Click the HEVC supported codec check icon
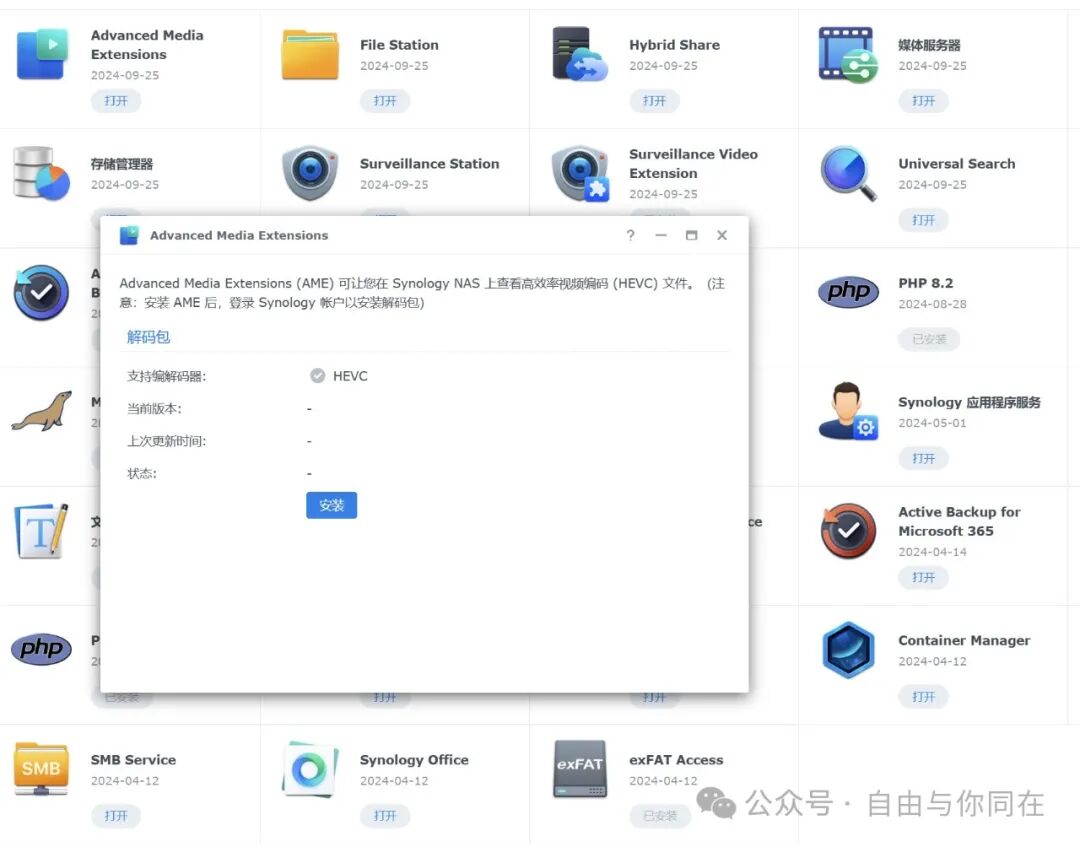 [318, 375]
